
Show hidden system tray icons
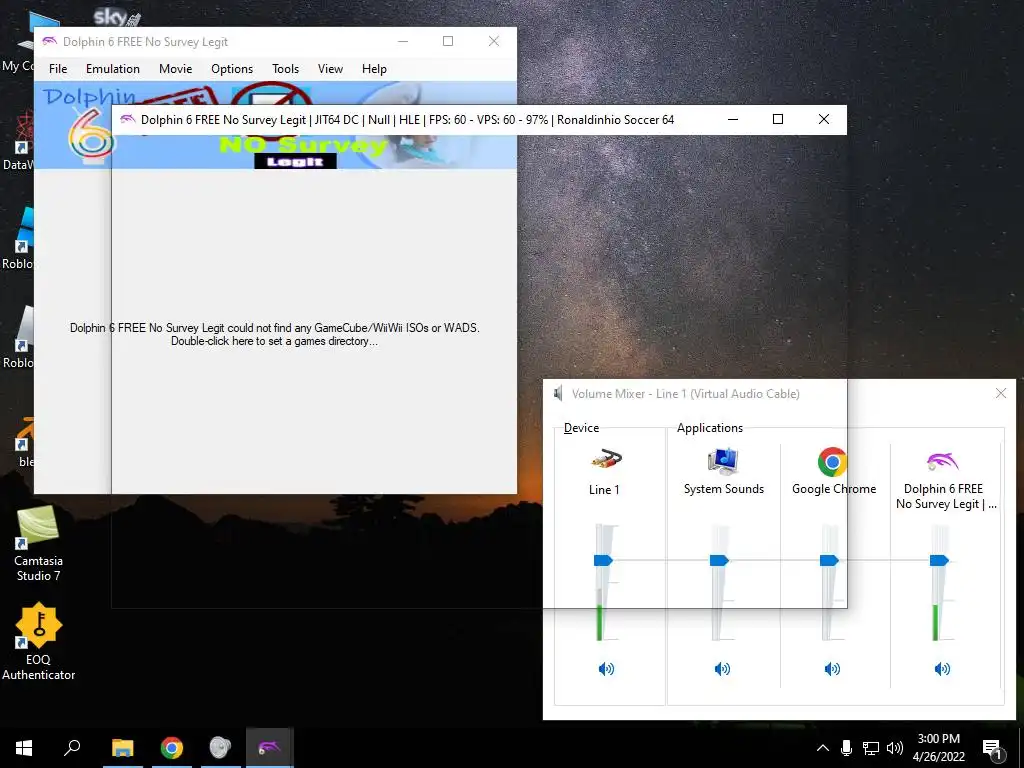coord(823,748)
